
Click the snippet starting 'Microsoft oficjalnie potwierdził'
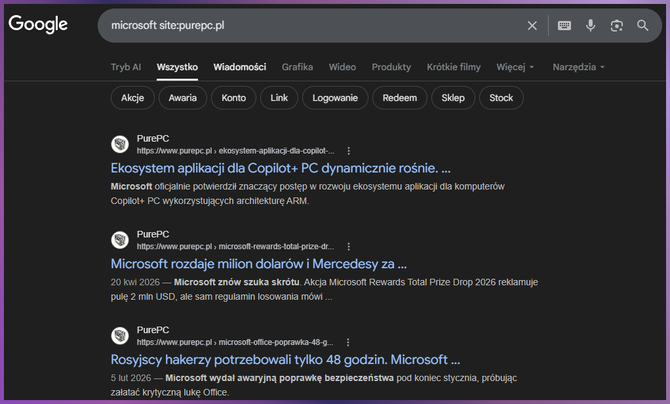[308, 194]
